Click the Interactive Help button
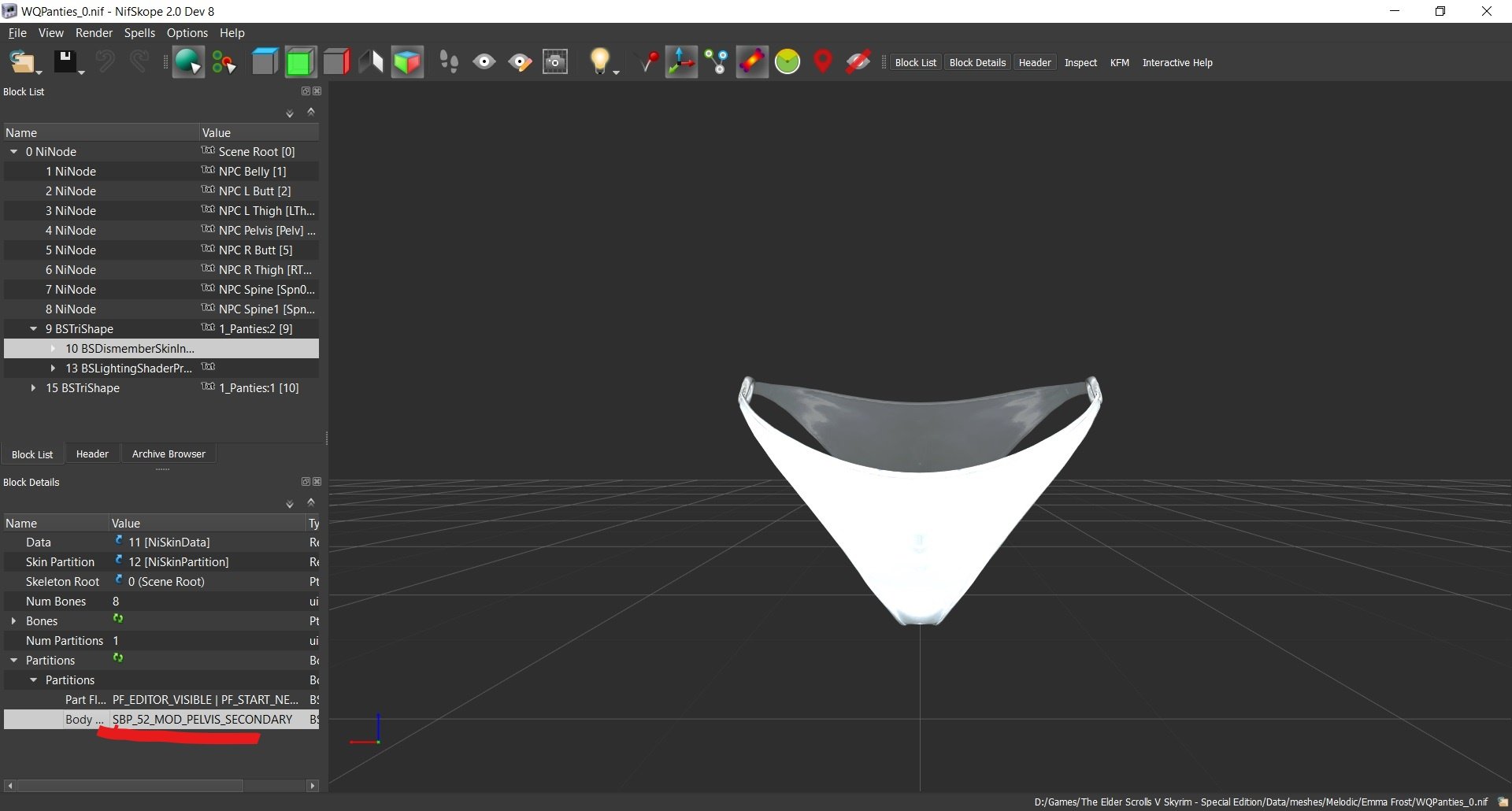This screenshot has width=1512, height=811. click(1177, 63)
